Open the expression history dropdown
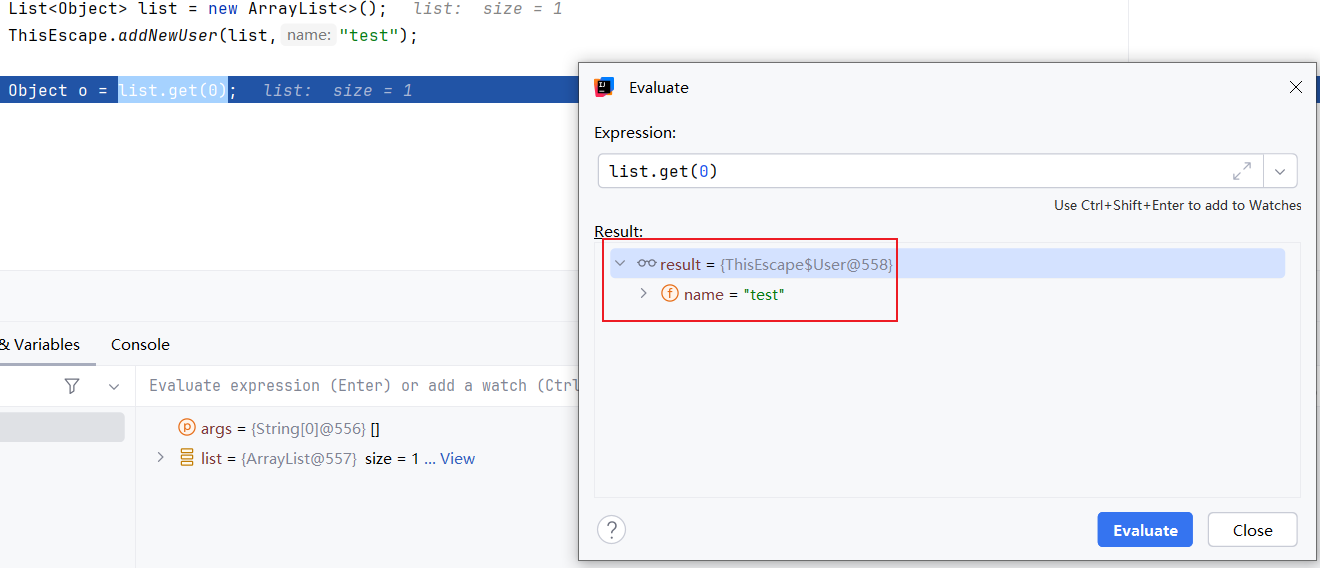 tap(1280, 171)
